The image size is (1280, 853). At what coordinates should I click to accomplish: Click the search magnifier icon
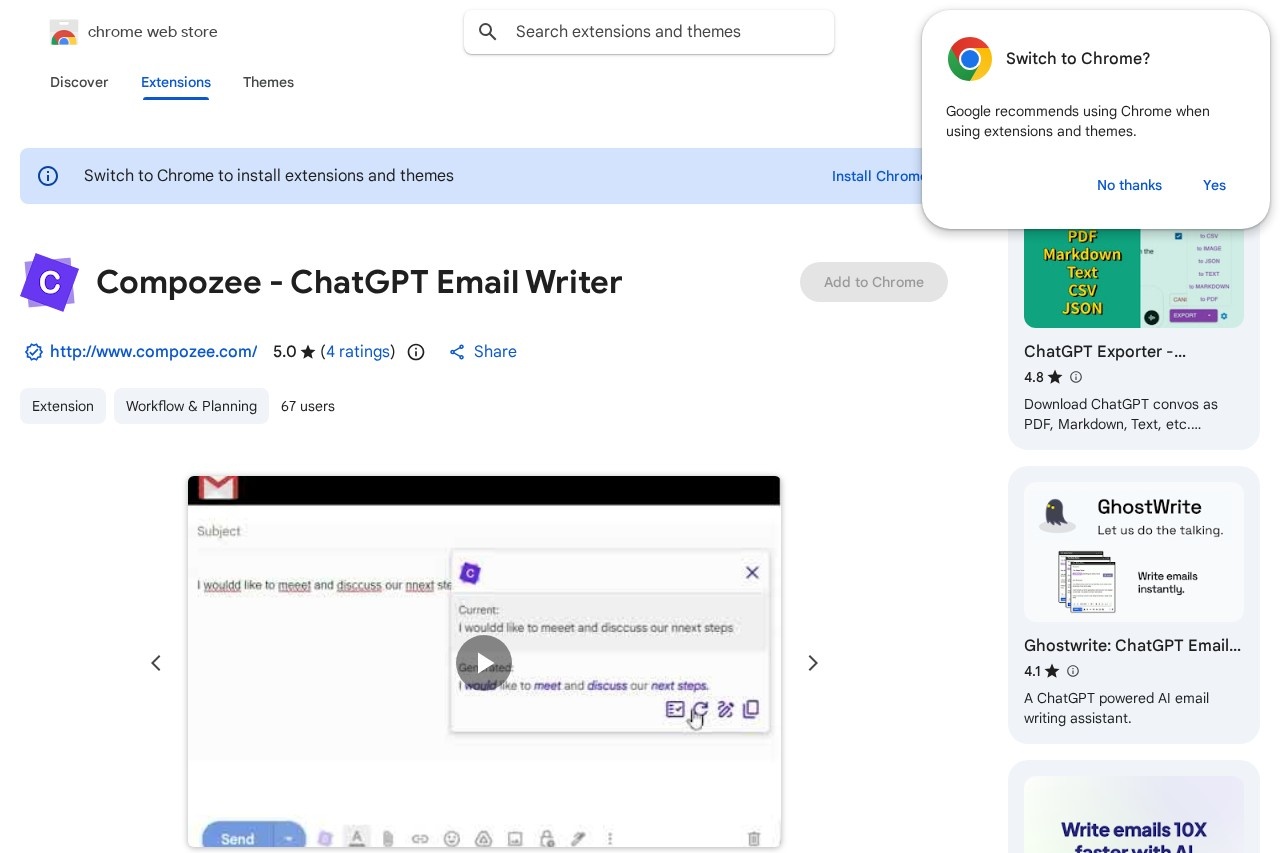tap(488, 32)
